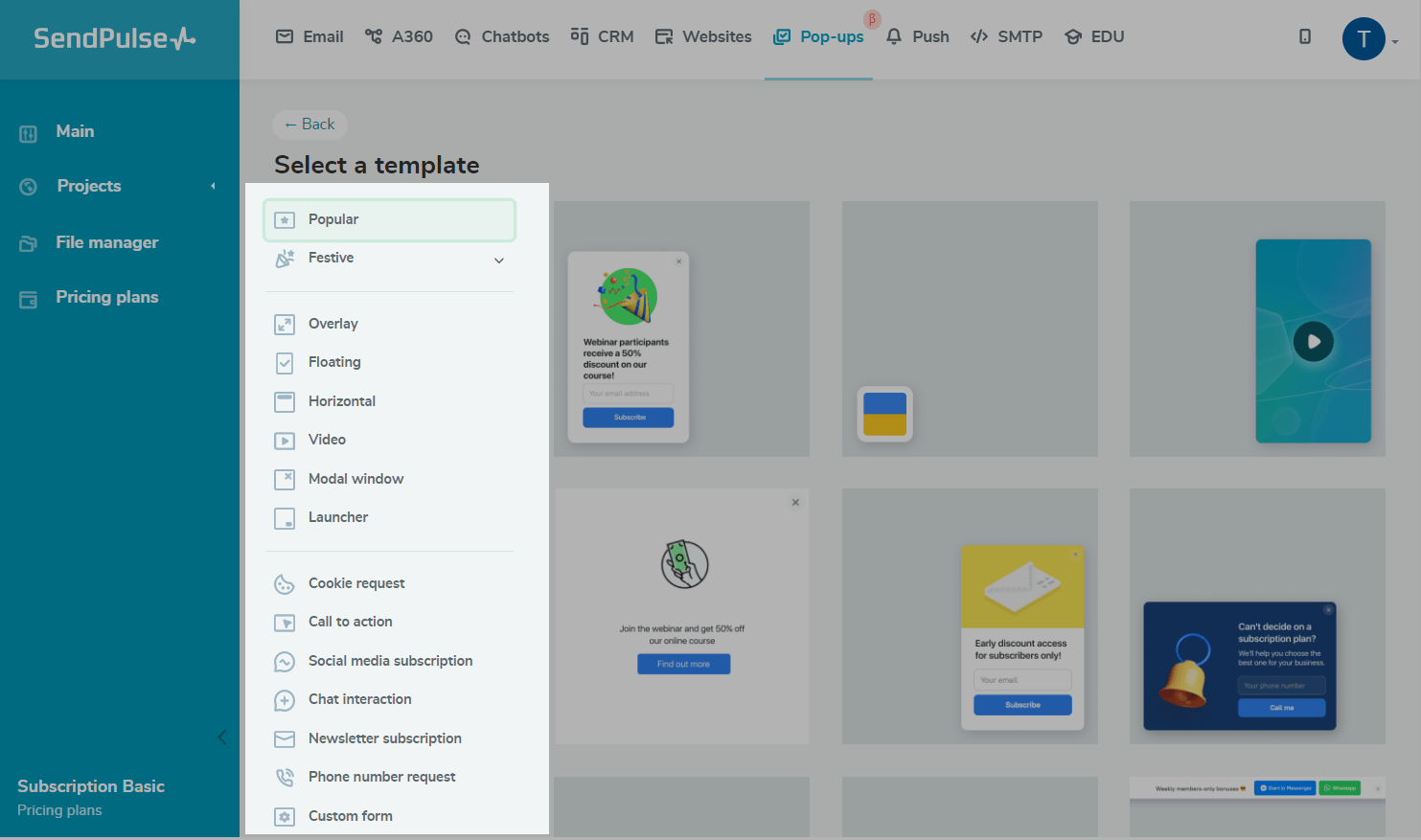The image size is (1421, 840).
Task: Filter templates by Overlay
Action: pyautogui.click(x=332, y=324)
